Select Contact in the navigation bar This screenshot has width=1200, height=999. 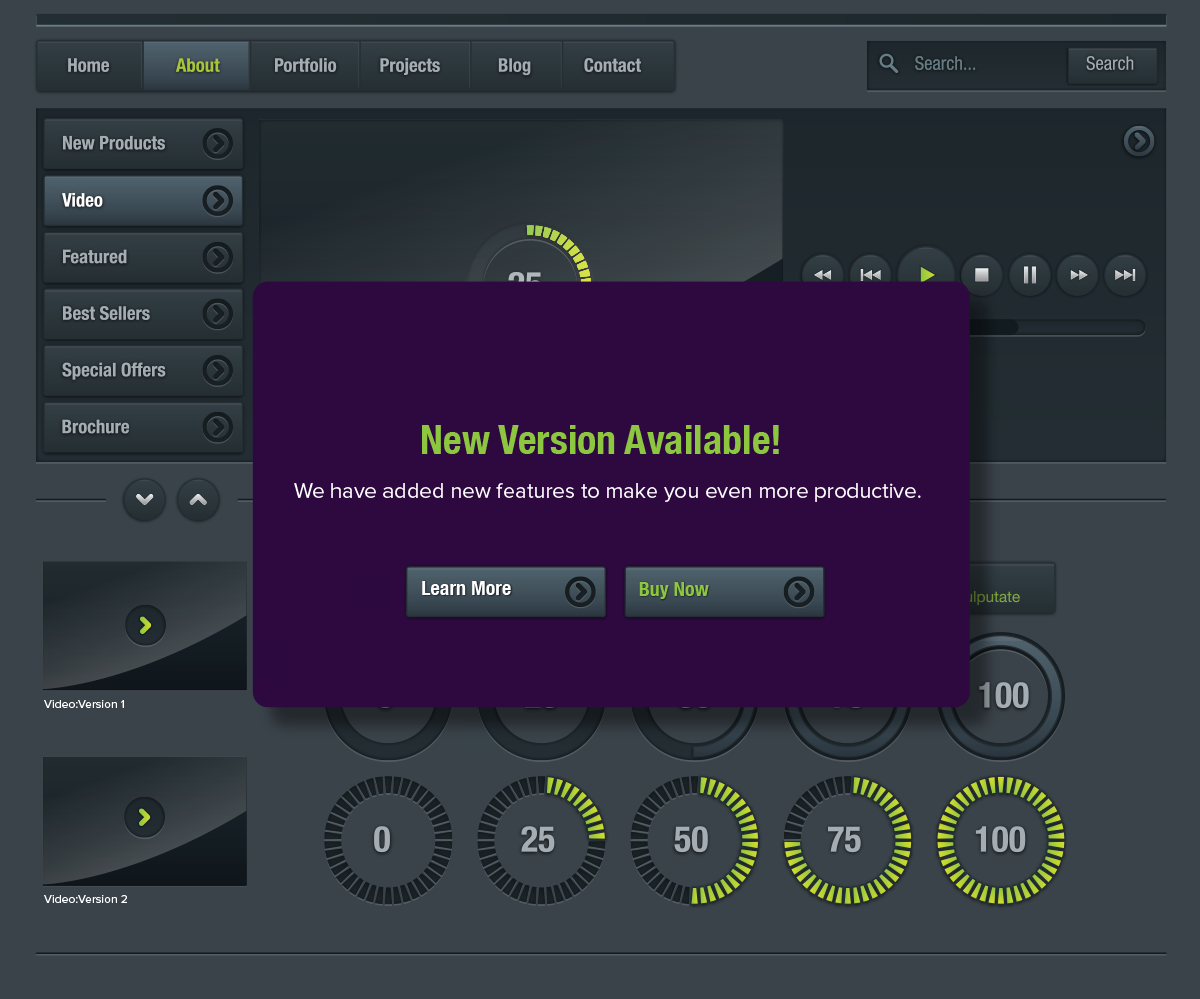pos(612,66)
